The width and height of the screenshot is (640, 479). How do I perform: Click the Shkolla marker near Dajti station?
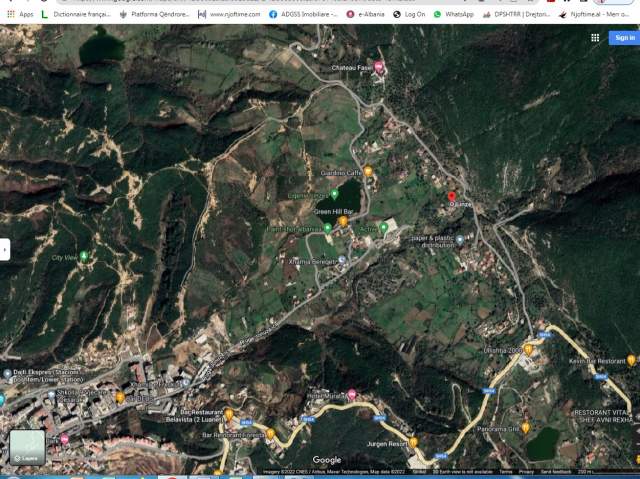pos(51,394)
